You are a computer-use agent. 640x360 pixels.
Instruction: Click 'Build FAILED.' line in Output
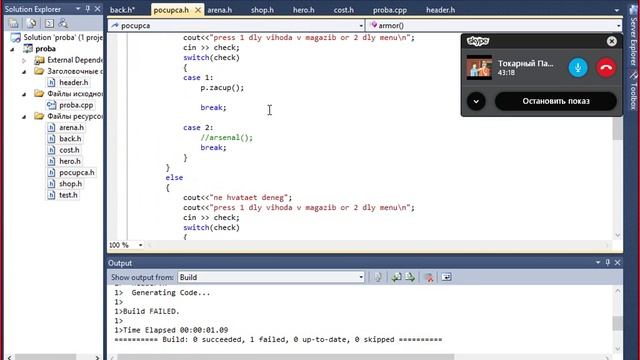(x=147, y=311)
